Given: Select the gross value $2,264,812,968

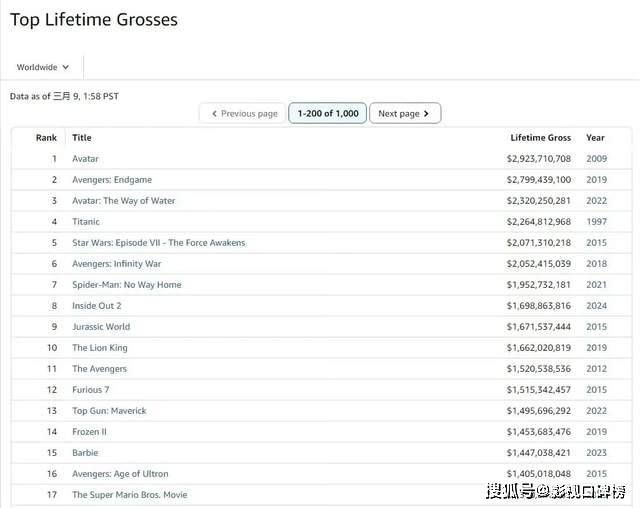Looking at the screenshot, I should coord(539,222).
